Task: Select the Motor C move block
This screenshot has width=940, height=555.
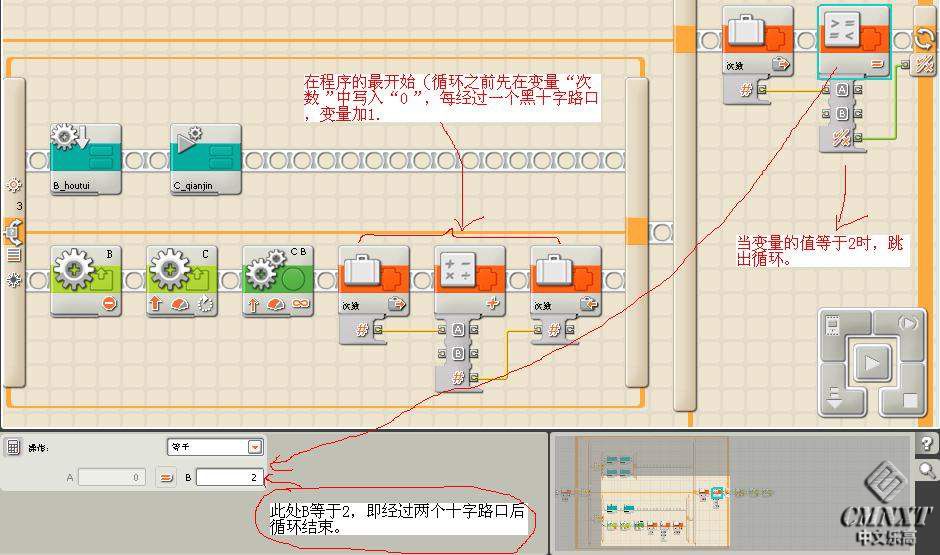Action: coord(182,280)
